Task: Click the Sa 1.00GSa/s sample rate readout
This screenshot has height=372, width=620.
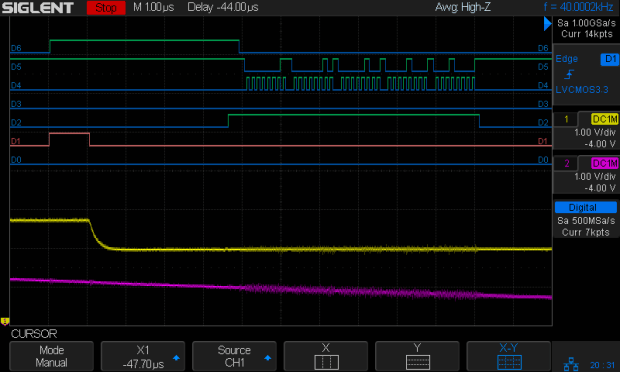Action: pyautogui.click(x=586, y=23)
